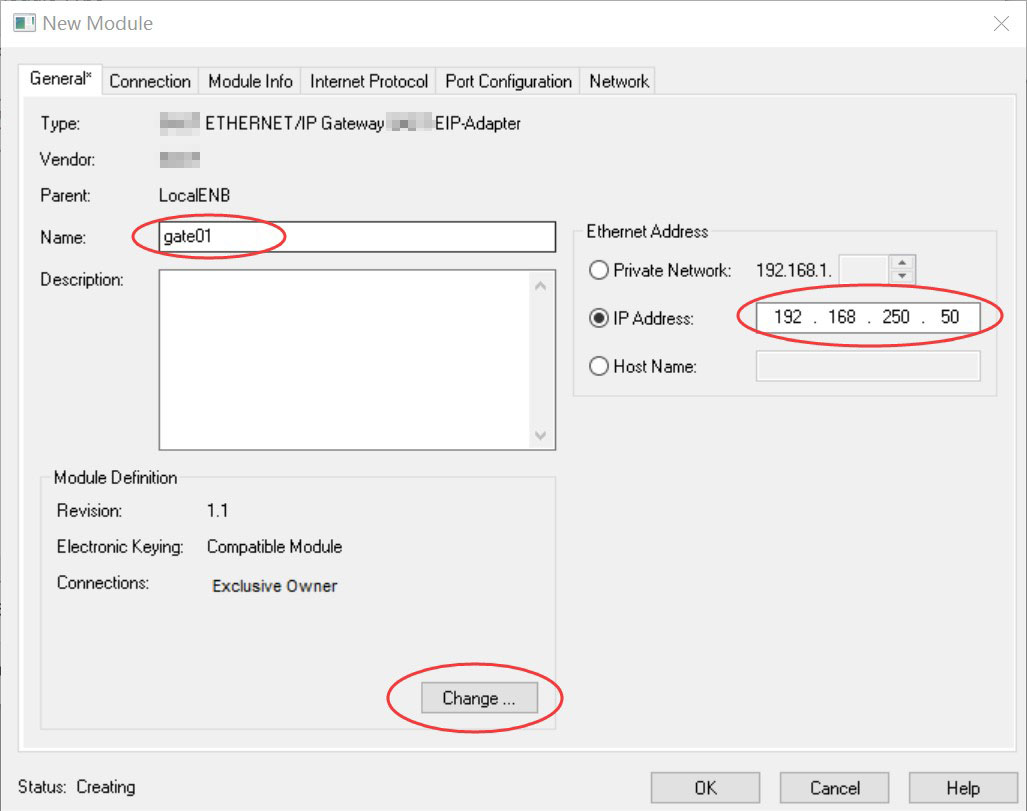Increase Private Network address with up arrow
The height and width of the screenshot is (811, 1027).
(902, 263)
